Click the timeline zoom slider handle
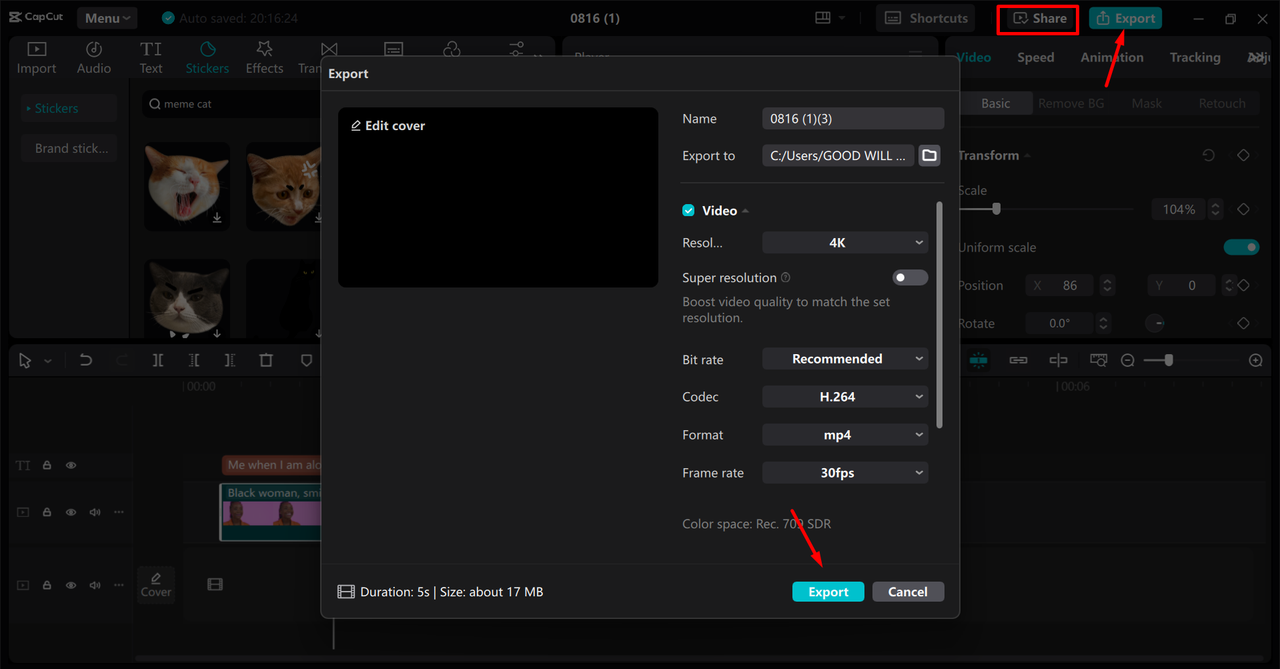 pyautogui.click(x=1168, y=360)
